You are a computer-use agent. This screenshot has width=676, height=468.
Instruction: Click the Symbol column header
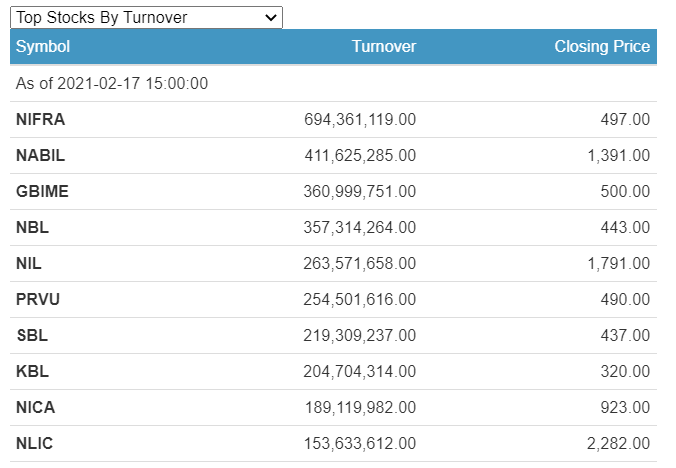43,46
